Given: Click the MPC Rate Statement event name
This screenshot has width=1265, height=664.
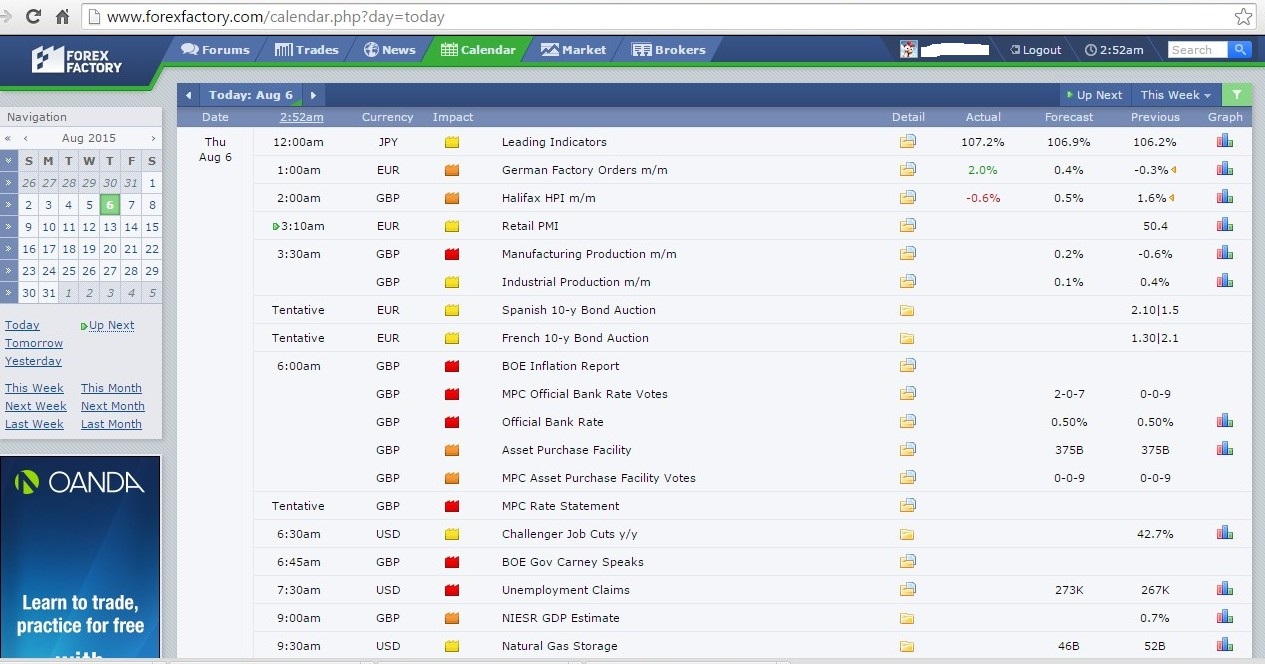Looking at the screenshot, I should [x=560, y=506].
